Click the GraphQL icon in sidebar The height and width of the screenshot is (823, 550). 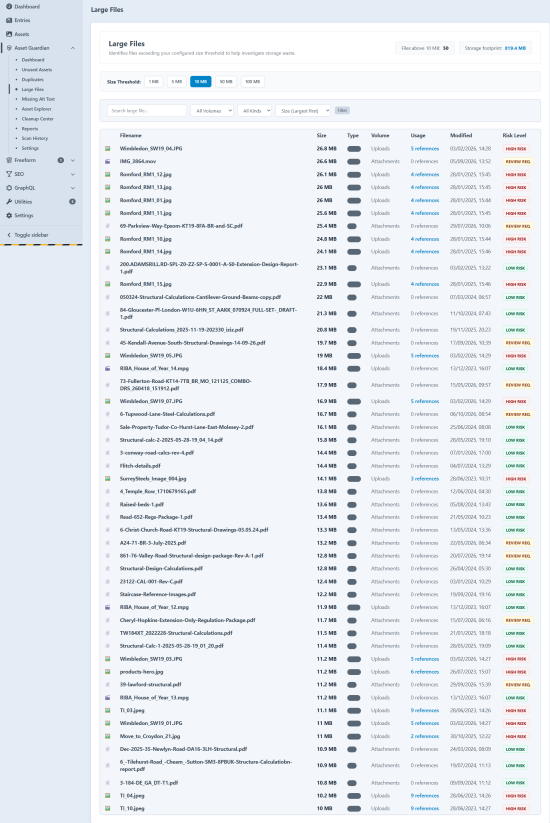point(9,187)
